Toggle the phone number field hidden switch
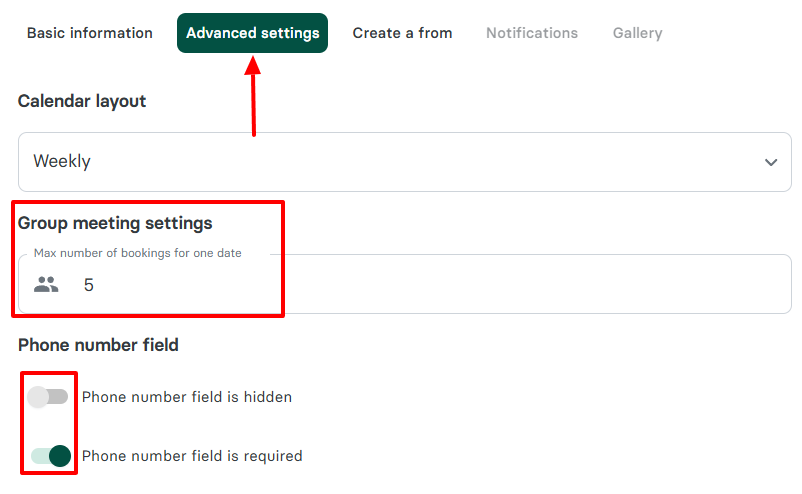This screenshot has width=802, height=494. (x=48, y=397)
